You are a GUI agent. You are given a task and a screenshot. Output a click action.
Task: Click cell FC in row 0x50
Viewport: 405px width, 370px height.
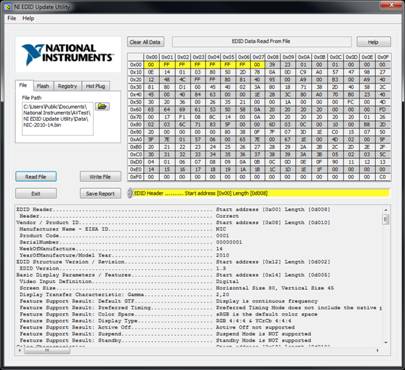click(x=351, y=102)
